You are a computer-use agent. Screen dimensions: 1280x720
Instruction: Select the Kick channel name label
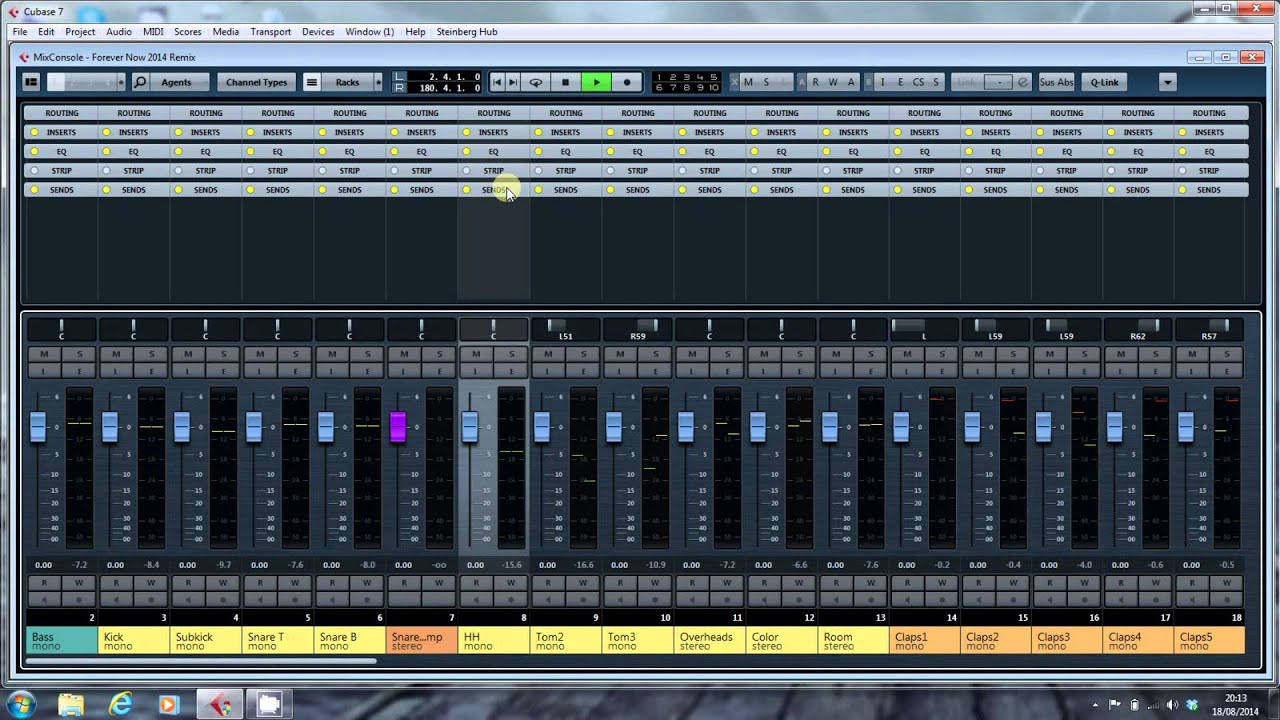(133, 640)
